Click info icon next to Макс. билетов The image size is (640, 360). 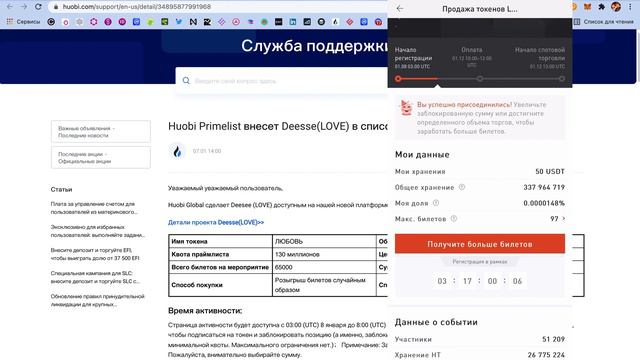[453, 218]
